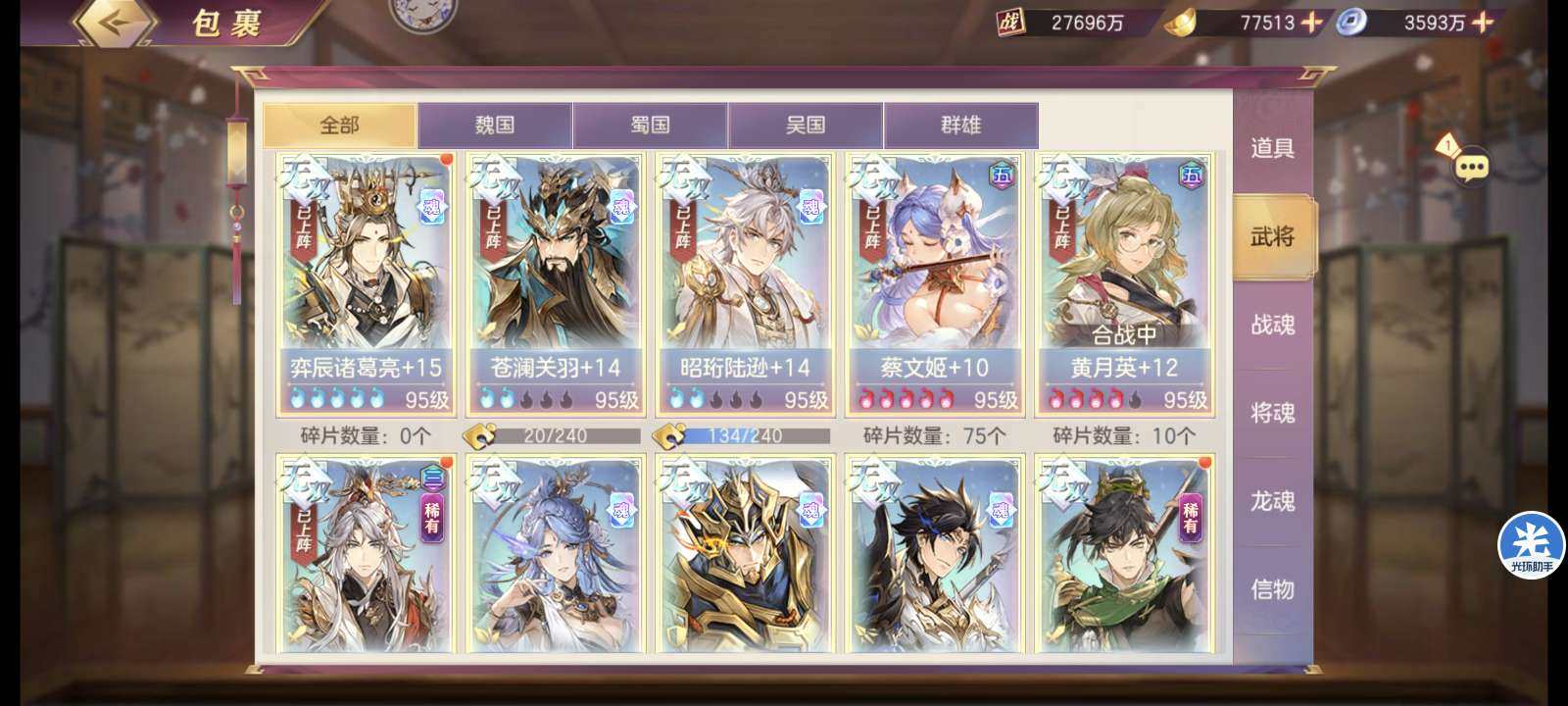This screenshot has height=706, width=1568.
Task: Select the 吴国 faction tab
Action: (x=806, y=126)
